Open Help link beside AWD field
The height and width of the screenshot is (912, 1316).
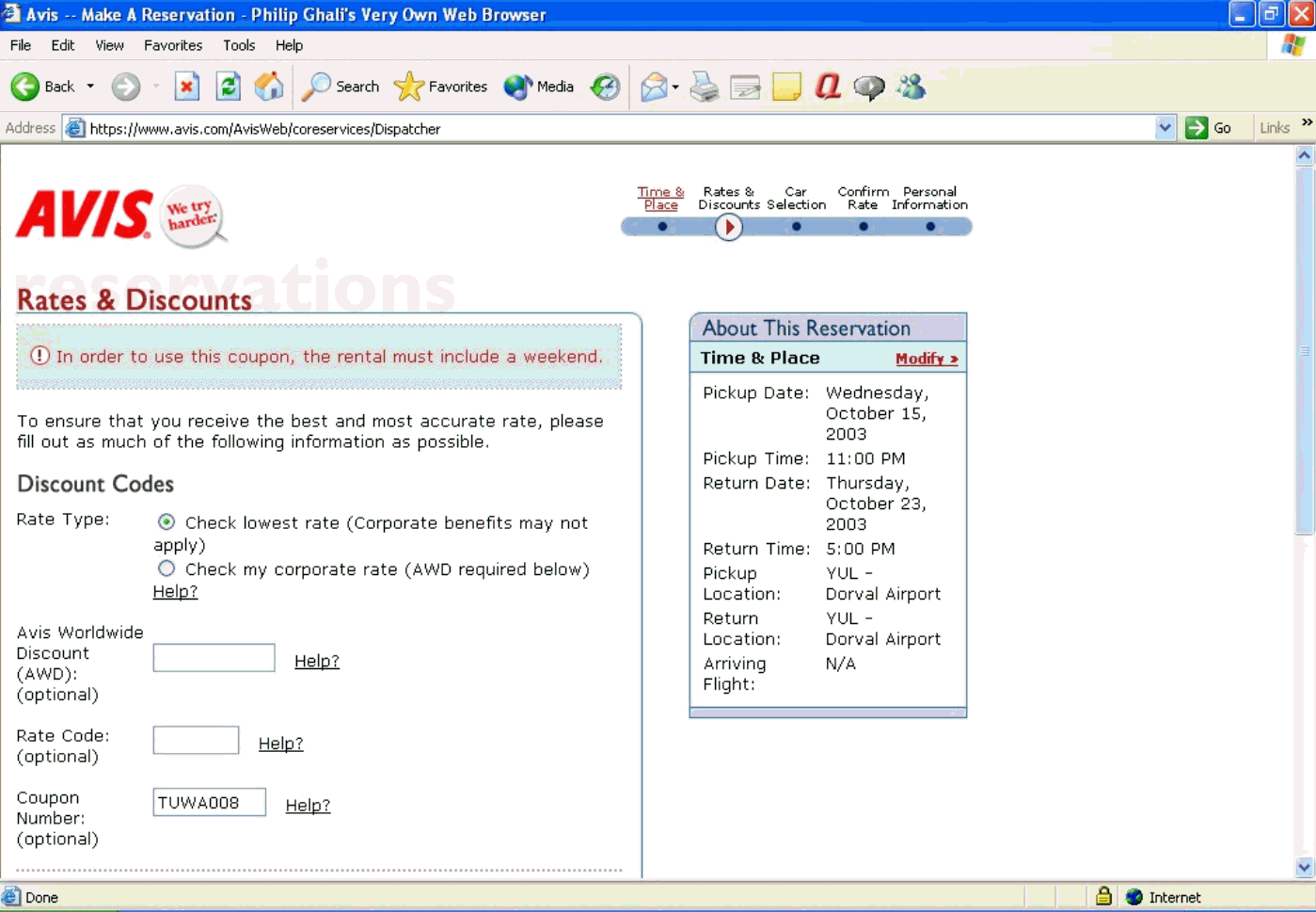point(317,661)
